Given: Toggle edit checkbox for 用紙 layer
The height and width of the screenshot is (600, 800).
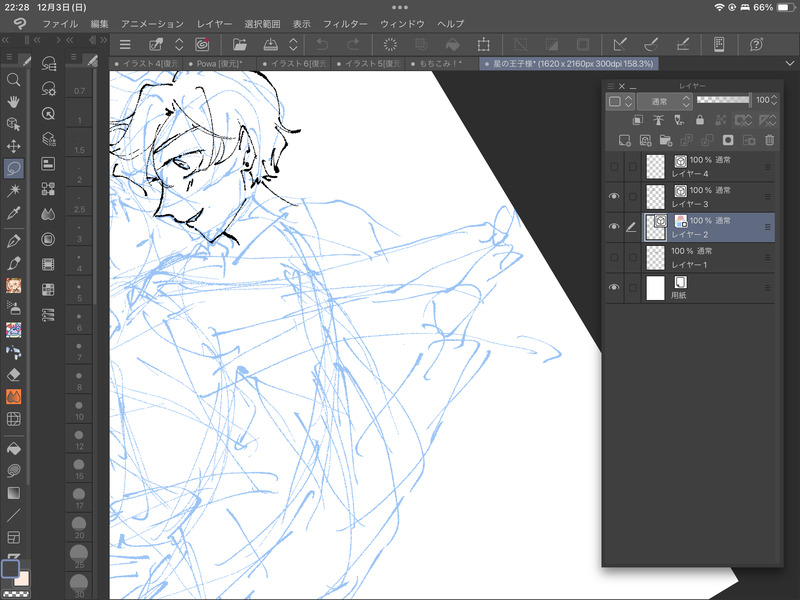Looking at the screenshot, I should pos(633,287).
